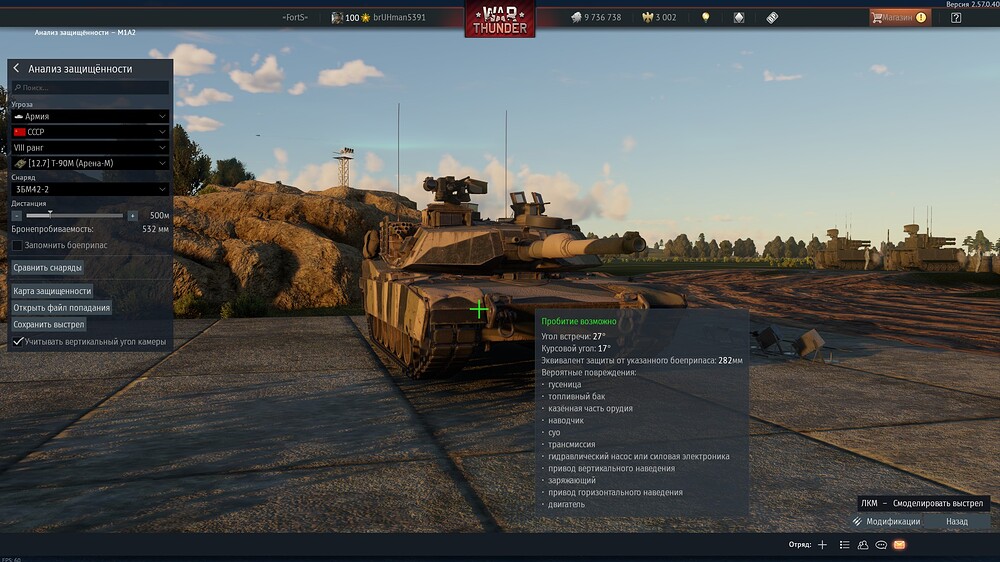This screenshot has height=562, width=1000.
Task: Enable the Запомнить боеприпас checkbox
Action: click(17, 246)
